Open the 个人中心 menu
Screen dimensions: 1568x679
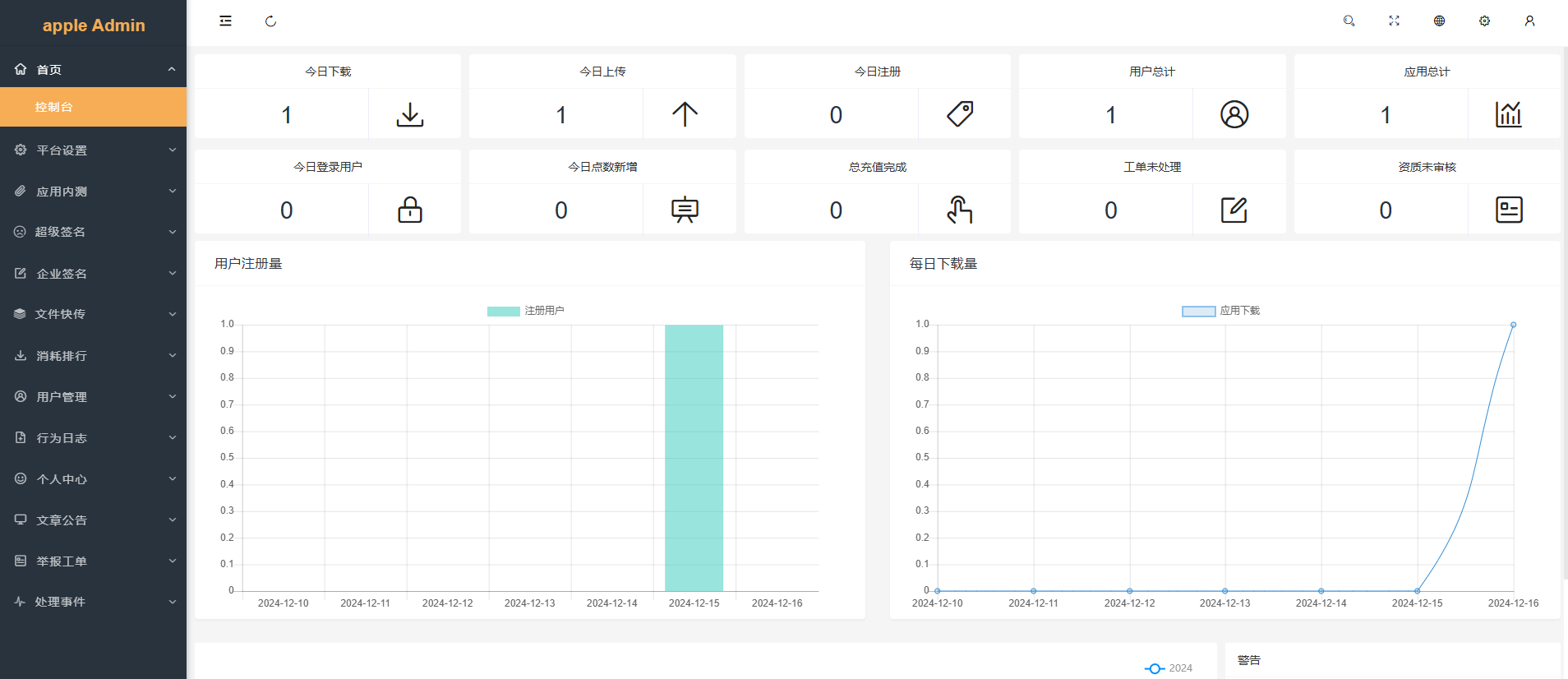(x=93, y=478)
